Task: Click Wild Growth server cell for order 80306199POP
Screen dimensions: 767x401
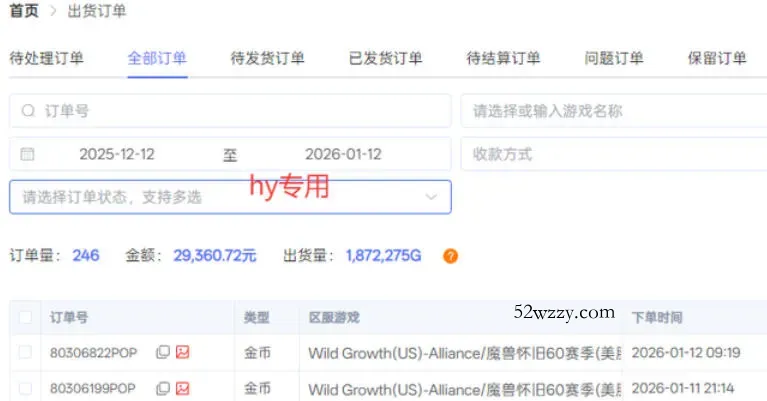Action: pos(465,389)
